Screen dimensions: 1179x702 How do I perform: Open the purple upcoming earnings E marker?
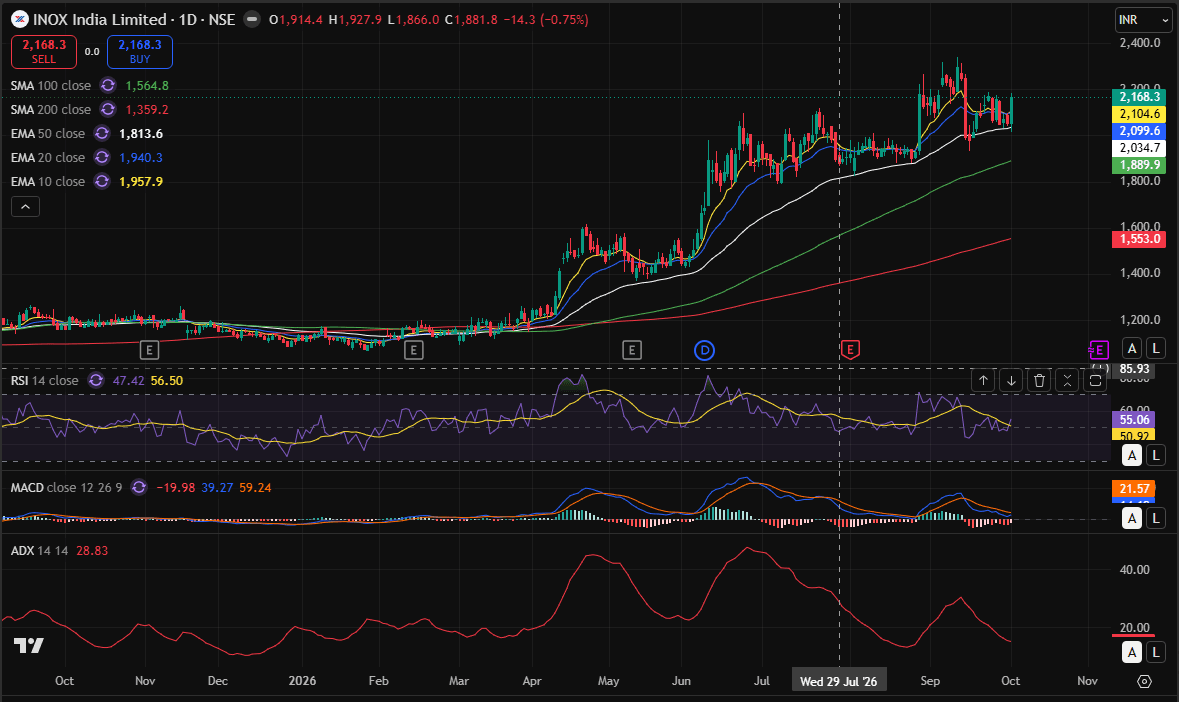click(x=1099, y=349)
